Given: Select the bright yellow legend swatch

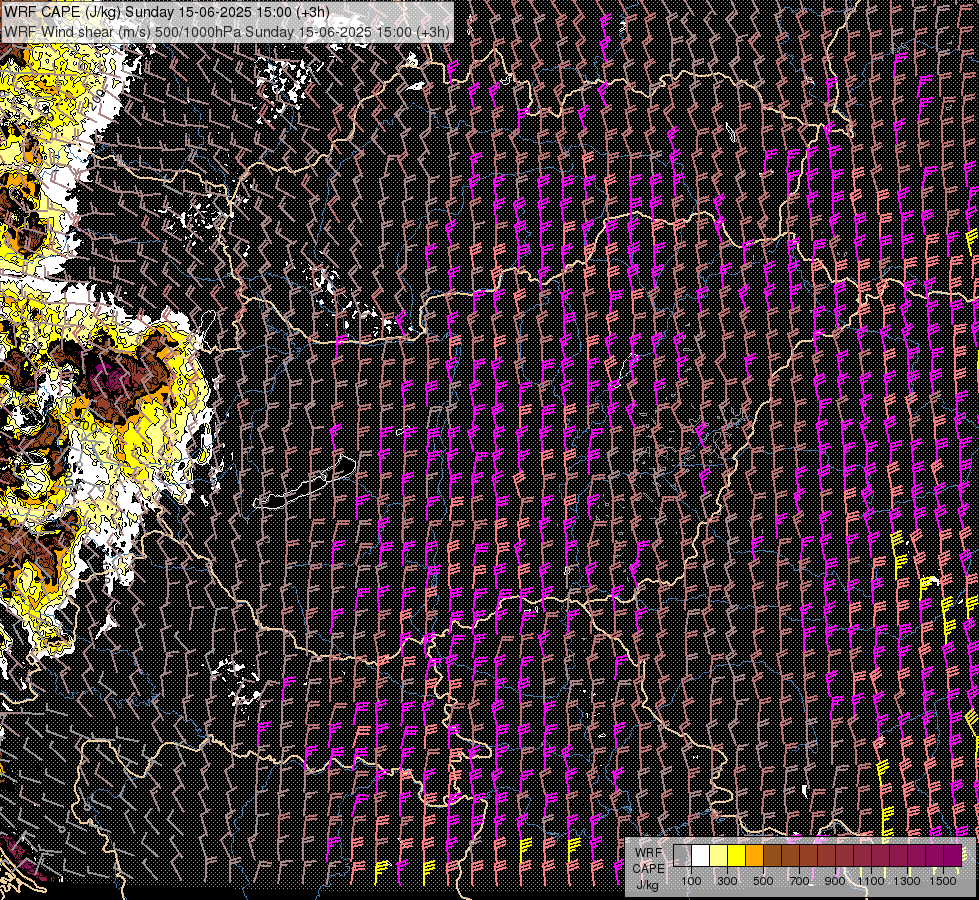Looking at the screenshot, I should coord(736,856).
